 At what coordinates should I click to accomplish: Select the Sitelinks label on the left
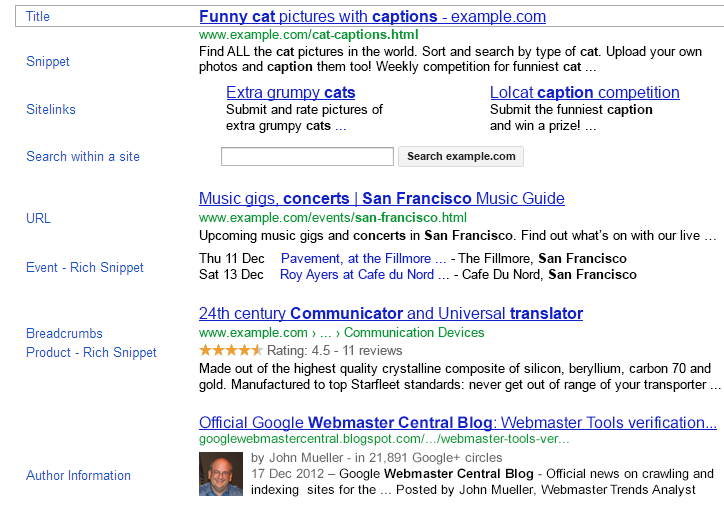51,110
